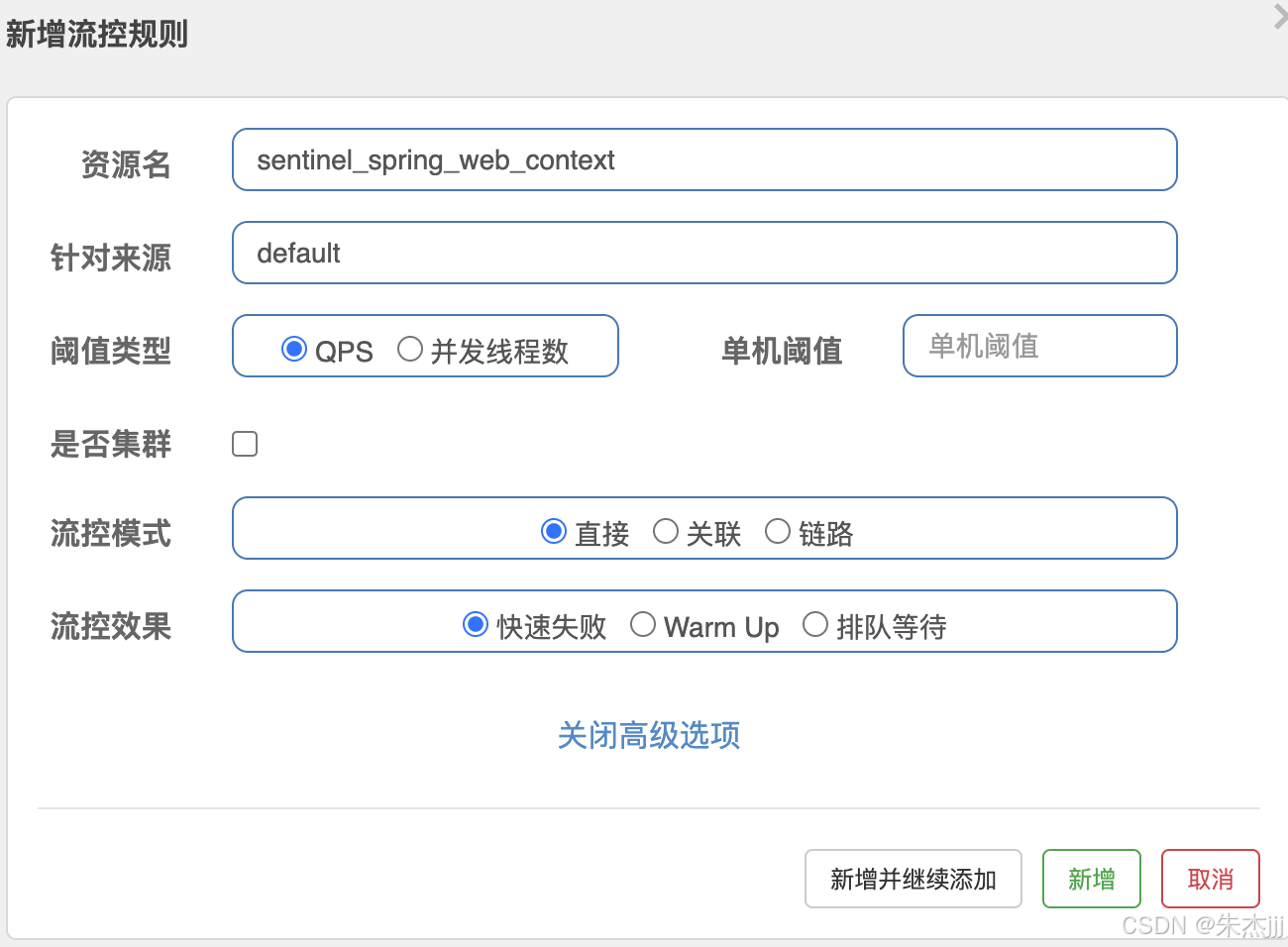Select 快速失败 flow control effect
This screenshot has height=947, width=1288.
tap(476, 624)
